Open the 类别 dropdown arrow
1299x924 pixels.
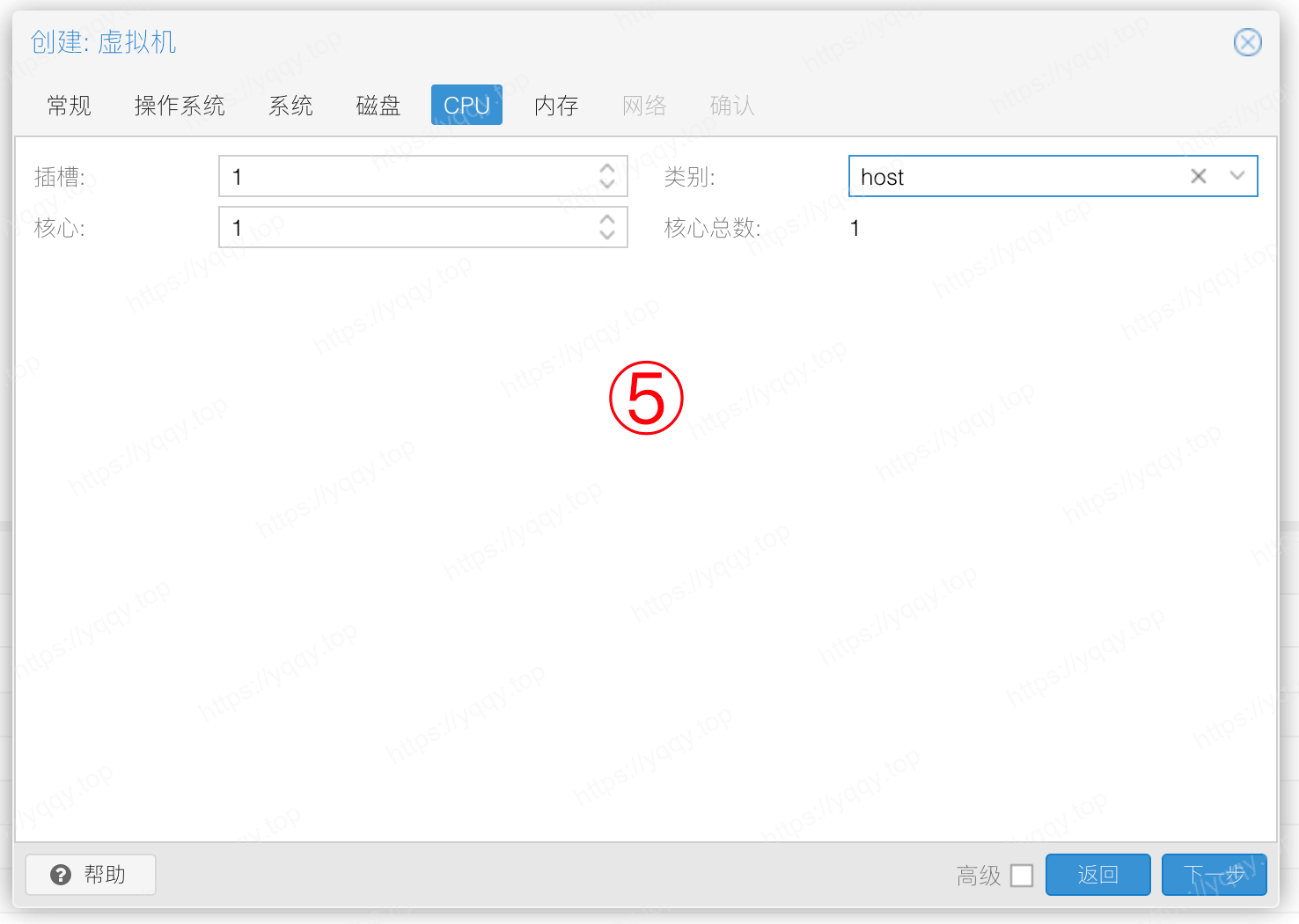click(x=1237, y=176)
